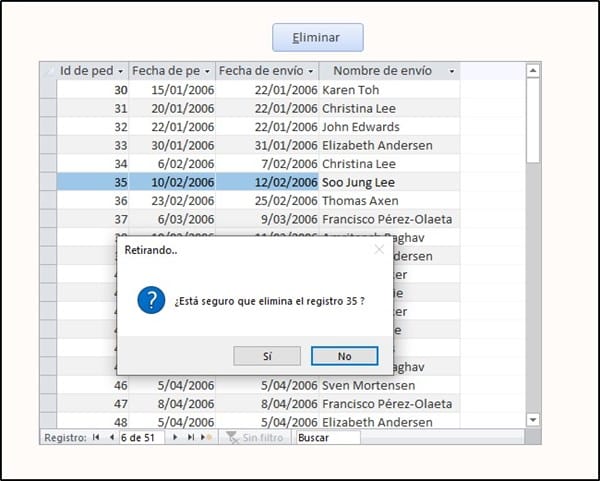Click the Sin filtro filter indicator

pyautogui.click(x=255, y=438)
